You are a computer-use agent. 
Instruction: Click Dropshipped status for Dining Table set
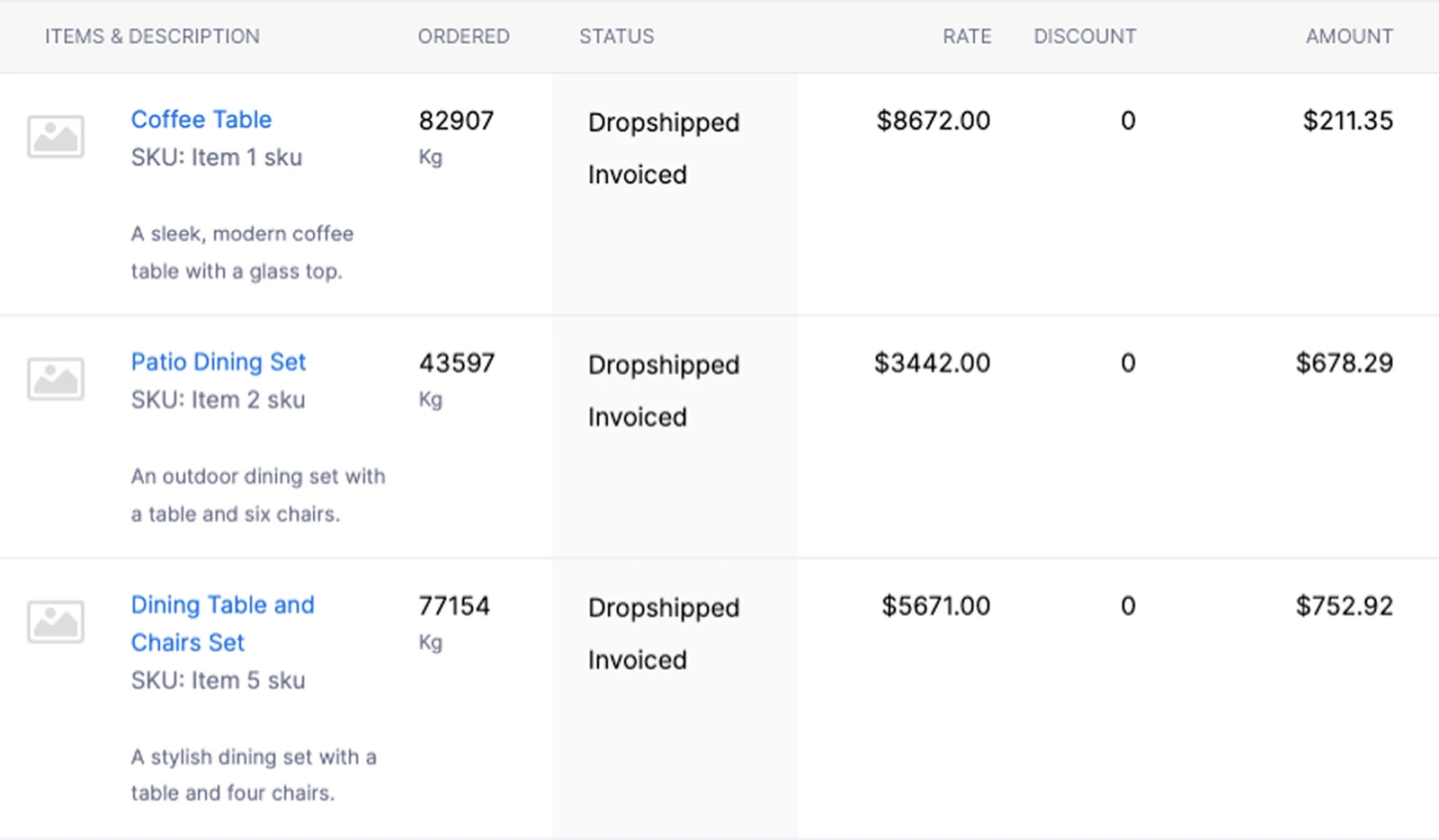click(x=664, y=609)
